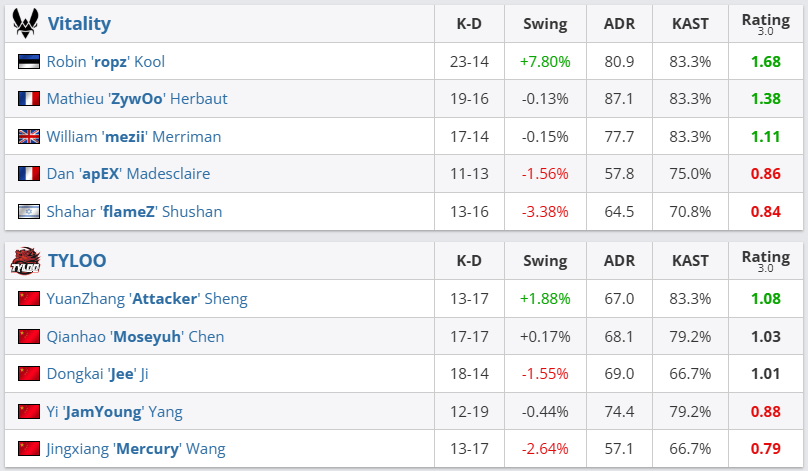Click the Israeli flag beside flameZ
Screen dimensions: 808x471
click(28, 212)
